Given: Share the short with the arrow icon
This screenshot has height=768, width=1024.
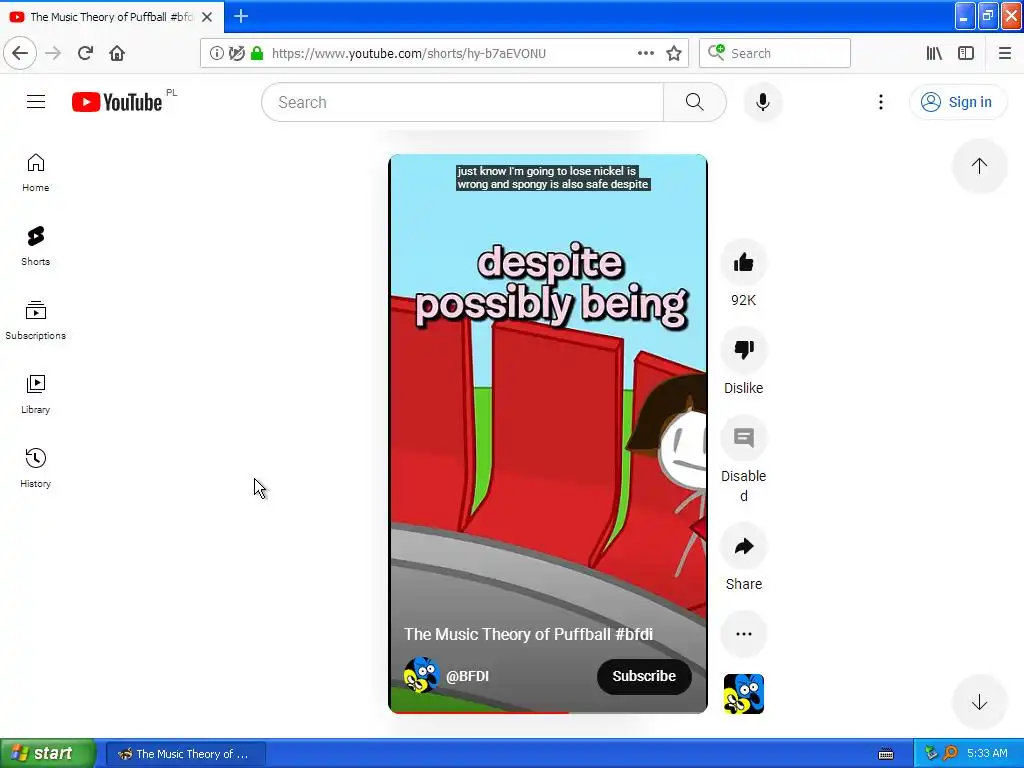Looking at the screenshot, I should pyautogui.click(x=743, y=546).
